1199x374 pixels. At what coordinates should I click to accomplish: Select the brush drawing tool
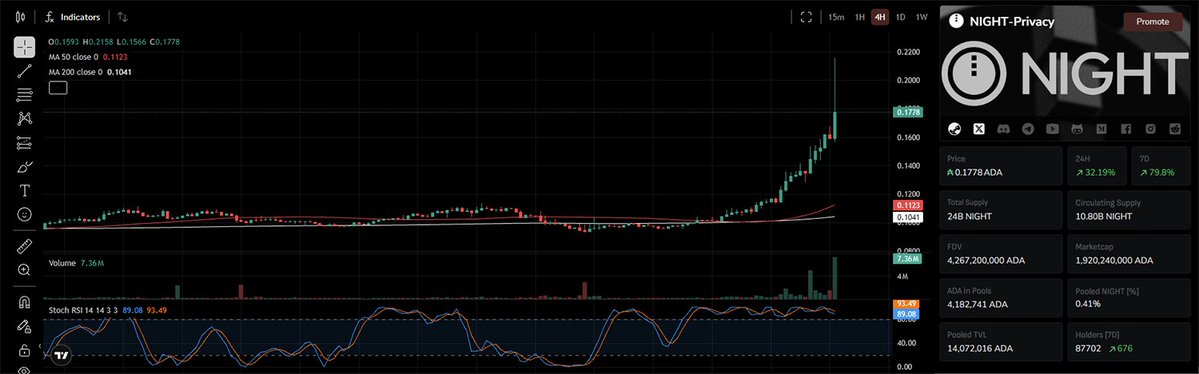click(x=24, y=167)
